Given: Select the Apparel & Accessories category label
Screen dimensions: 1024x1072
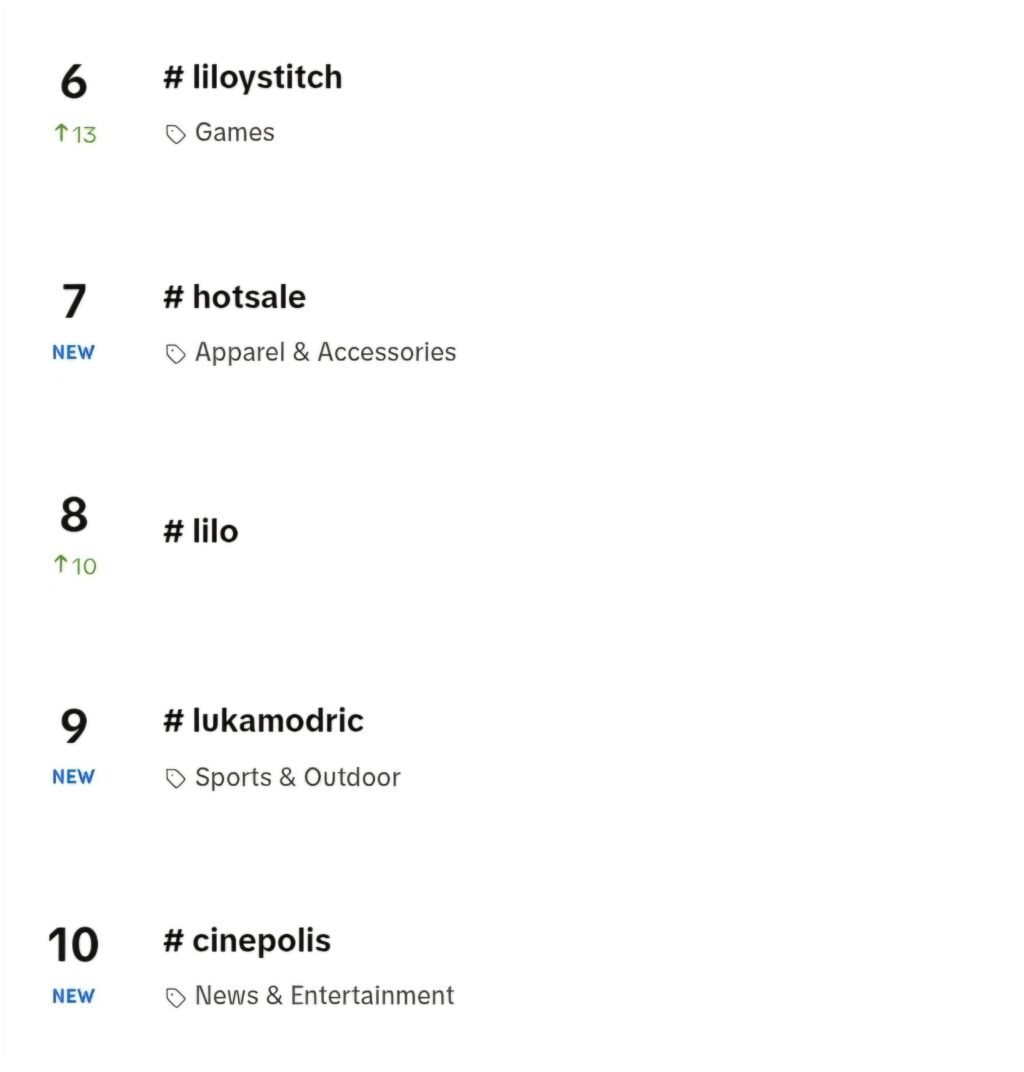Looking at the screenshot, I should 325,352.
